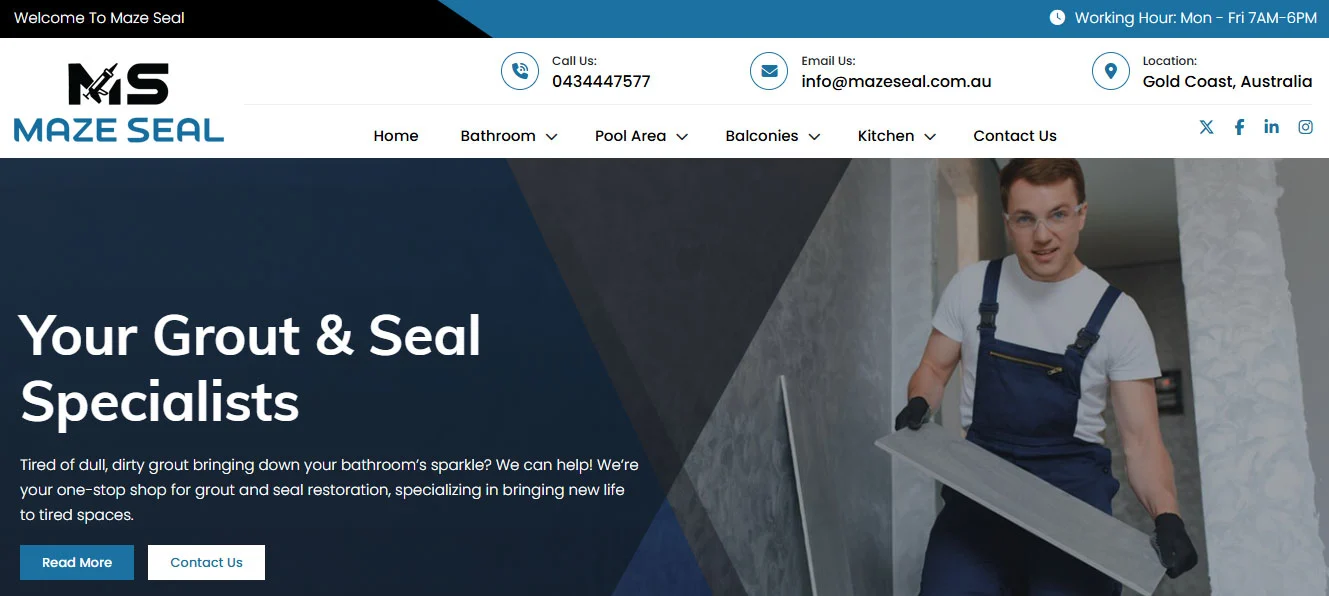Image resolution: width=1329 pixels, height=596 pixels.
Task: Call the phone number 0434447577
Action: click(601, 82)
